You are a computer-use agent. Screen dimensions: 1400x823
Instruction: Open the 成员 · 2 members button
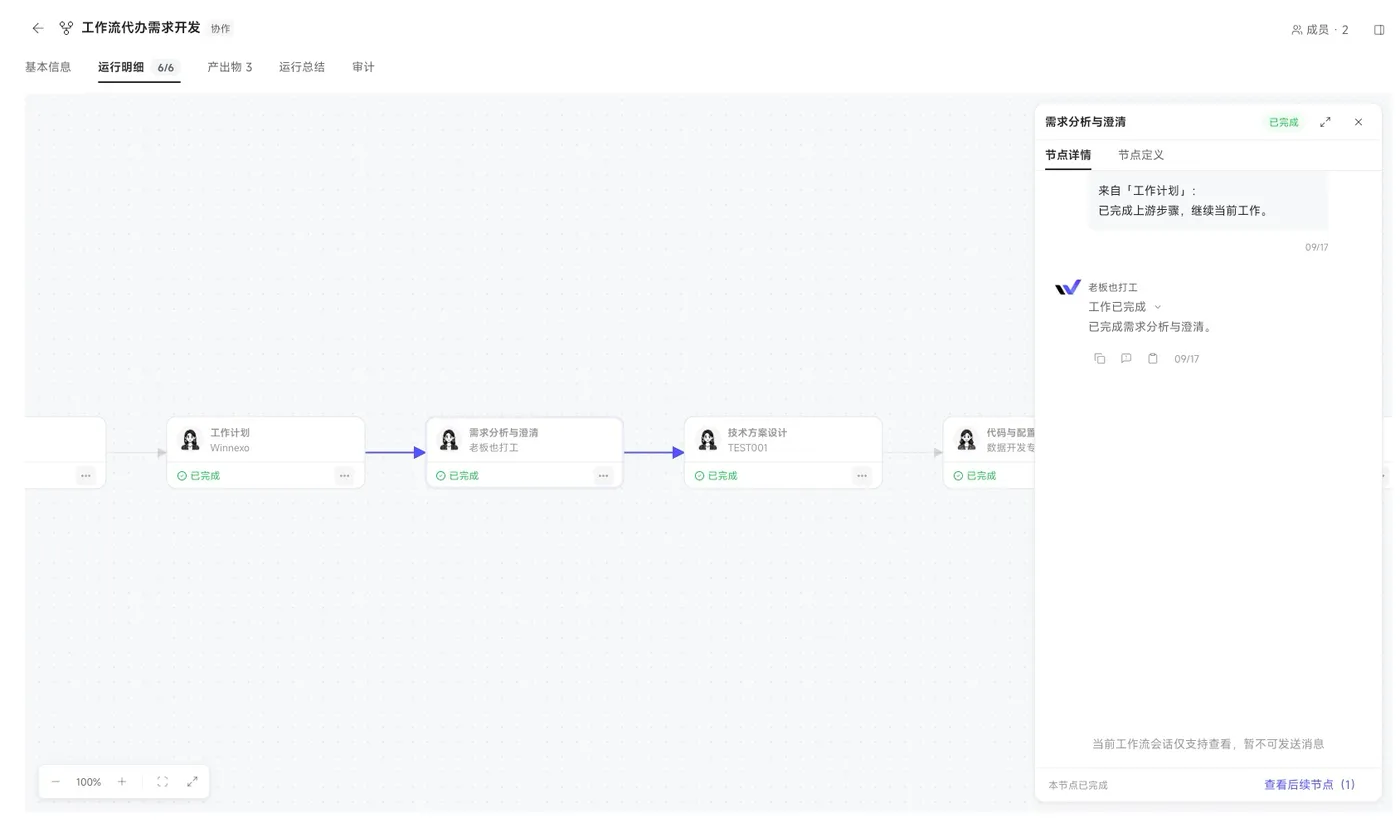(1320, 30)
